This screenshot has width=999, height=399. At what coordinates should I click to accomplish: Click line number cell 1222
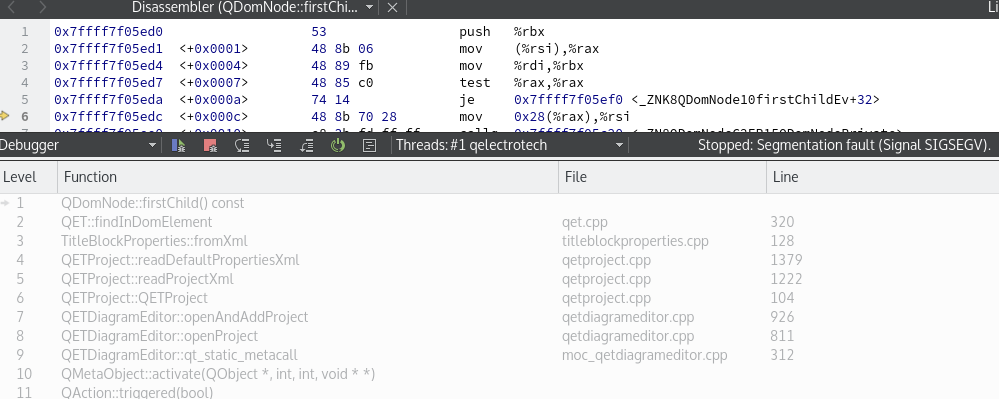(x=786, y=279)
